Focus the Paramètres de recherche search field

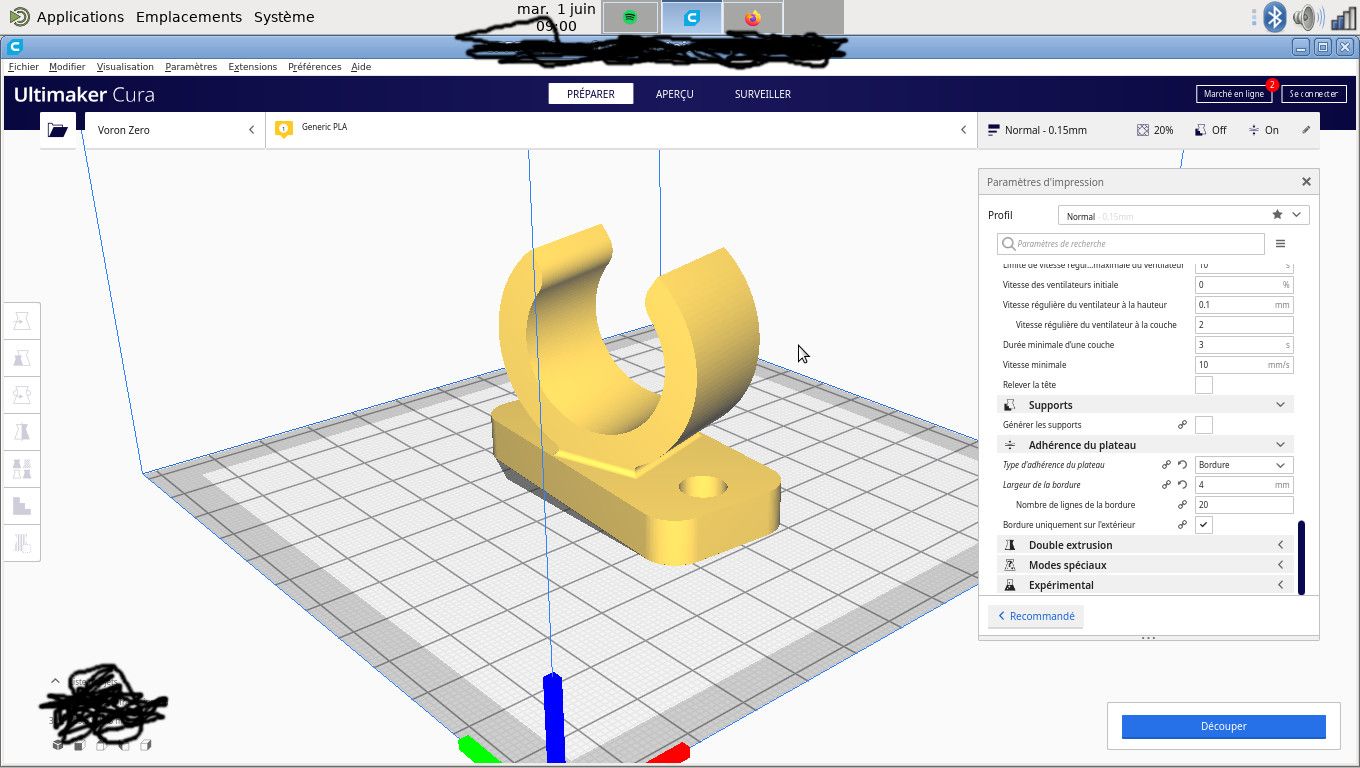(1131, 244)
